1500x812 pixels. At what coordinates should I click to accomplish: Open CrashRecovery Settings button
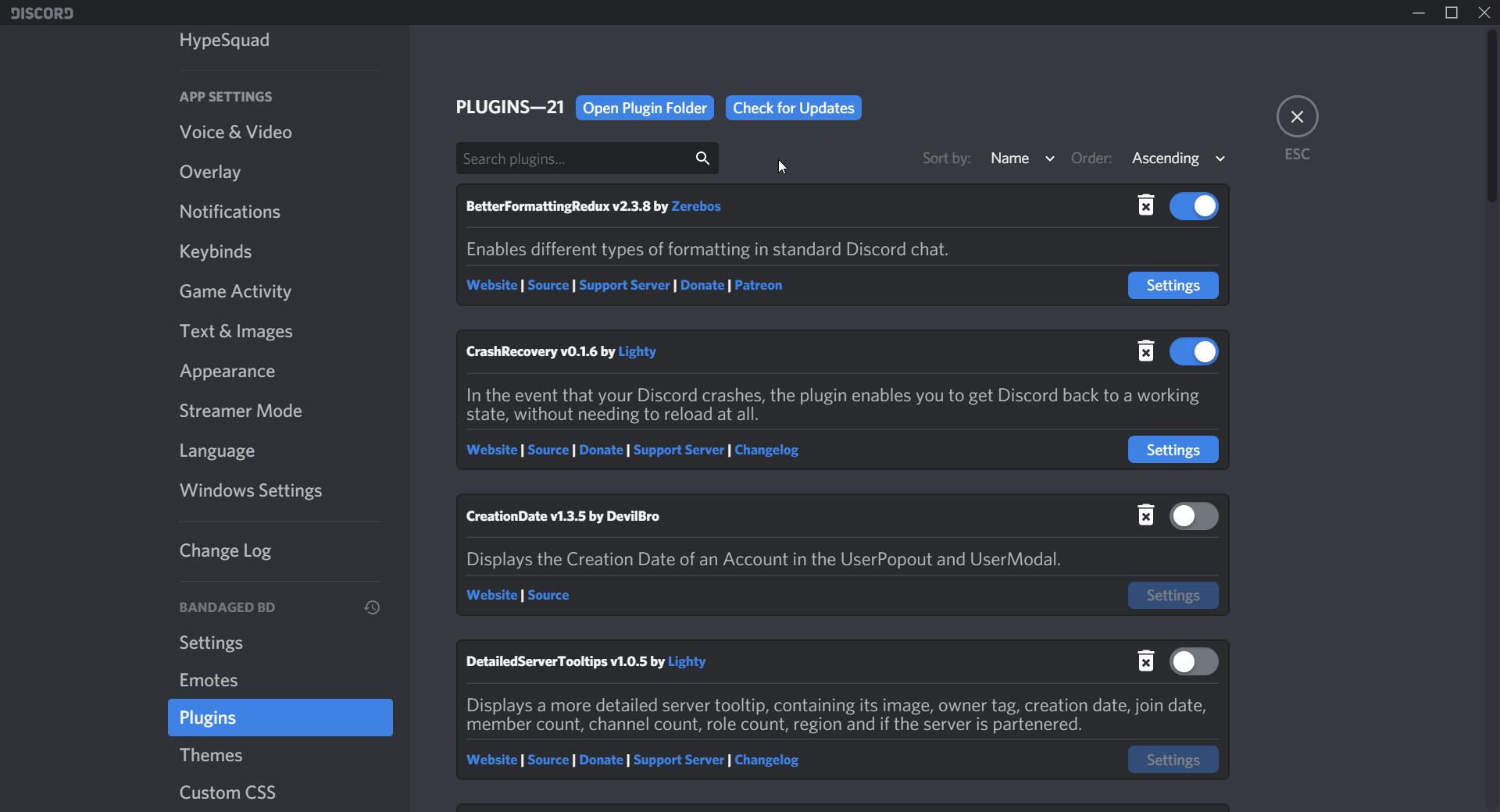coord(1173,450)
